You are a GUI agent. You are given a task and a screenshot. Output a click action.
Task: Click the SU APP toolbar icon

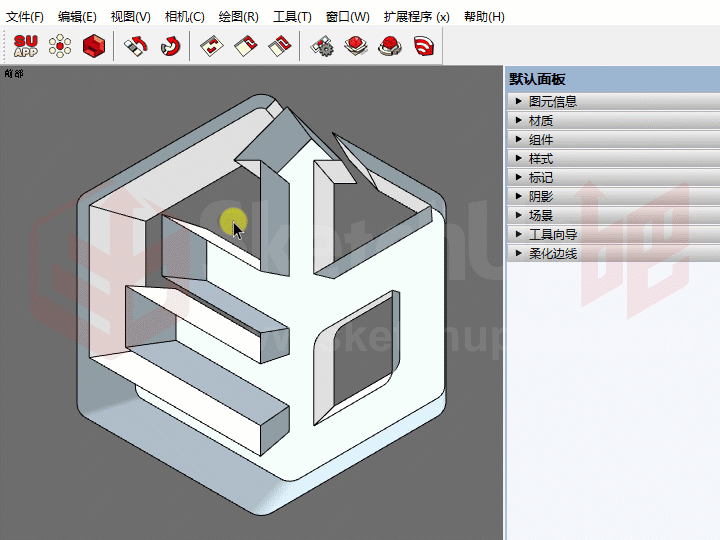(26, 46)
